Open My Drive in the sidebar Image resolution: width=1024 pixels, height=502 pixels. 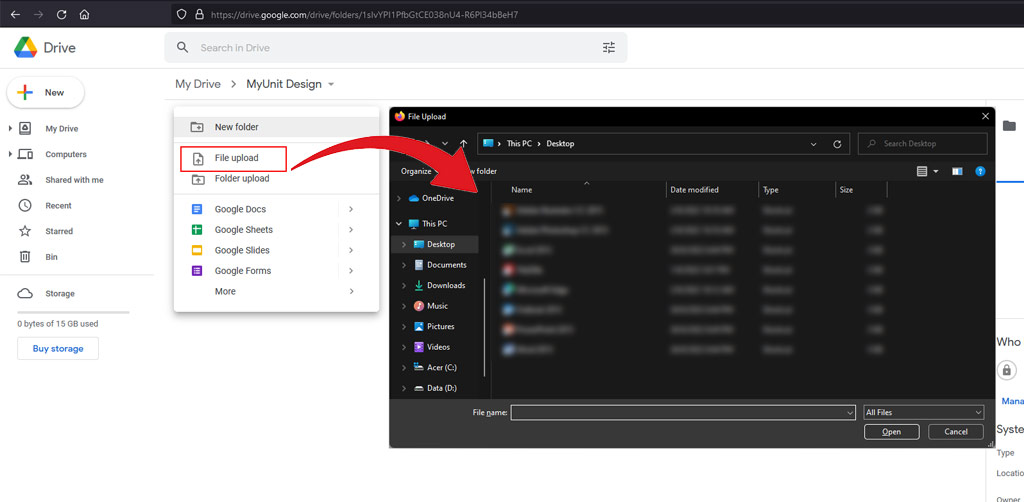(x=61, y=129)
